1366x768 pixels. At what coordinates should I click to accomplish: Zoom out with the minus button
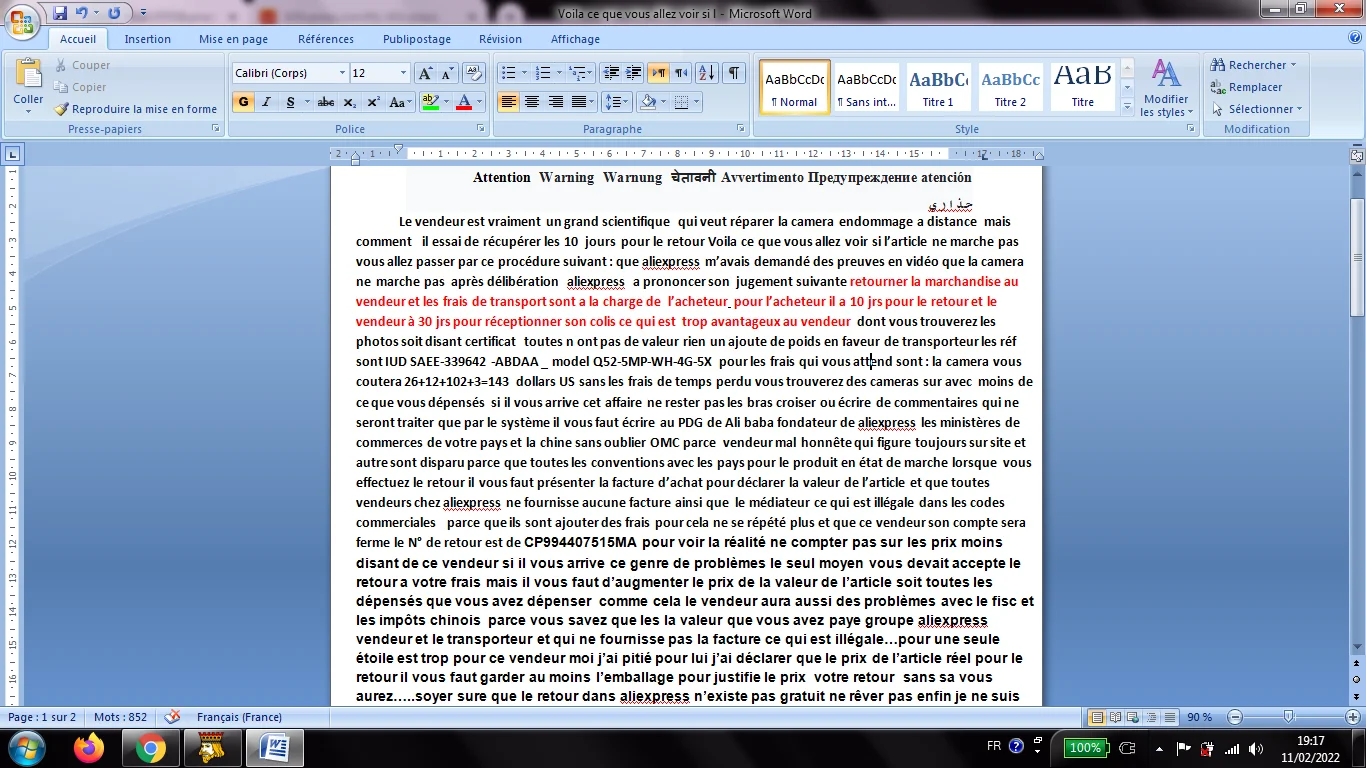[x=1235, y=717]
